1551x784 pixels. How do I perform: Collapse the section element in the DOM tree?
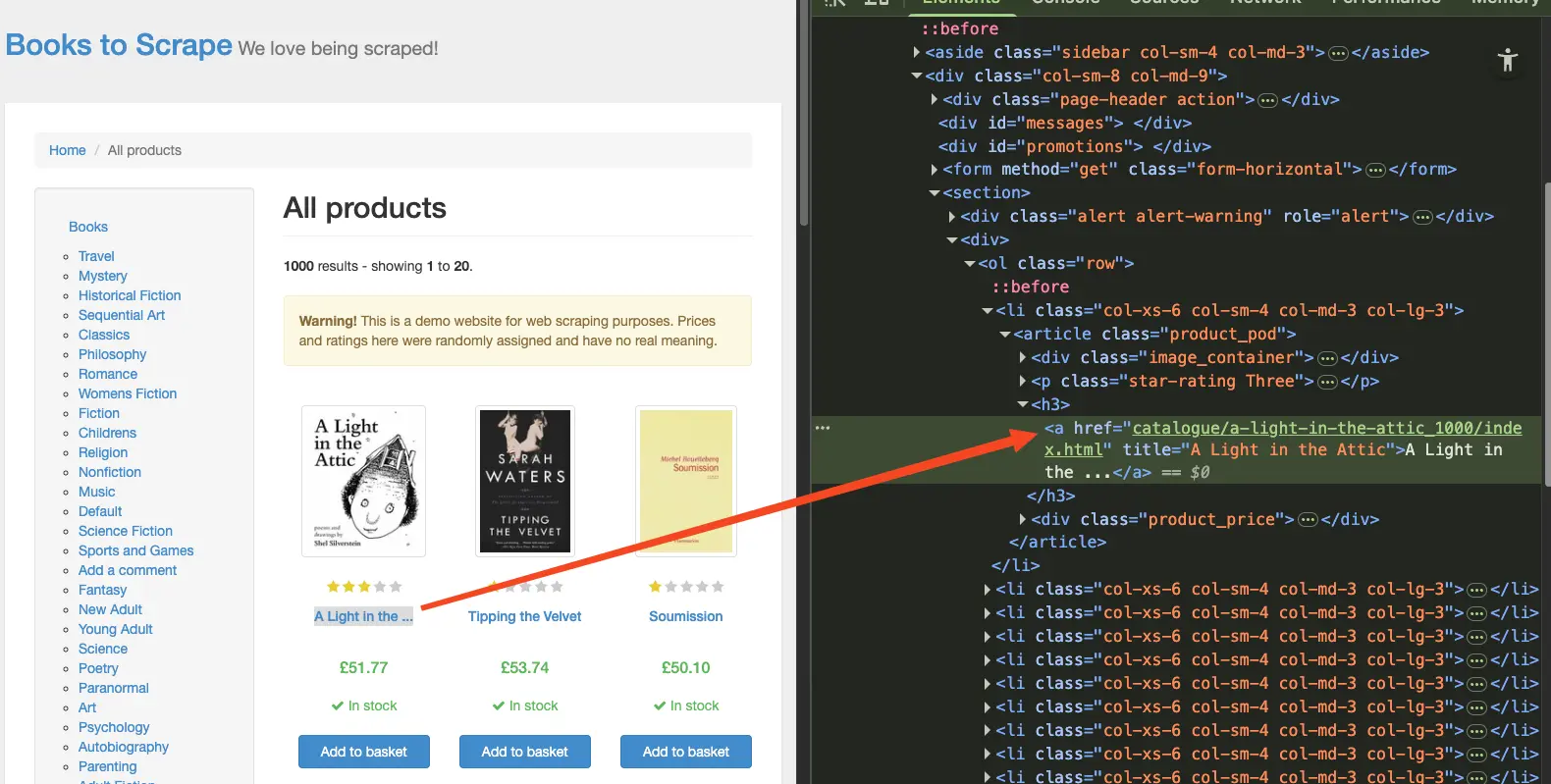click(x=935, y=193)
